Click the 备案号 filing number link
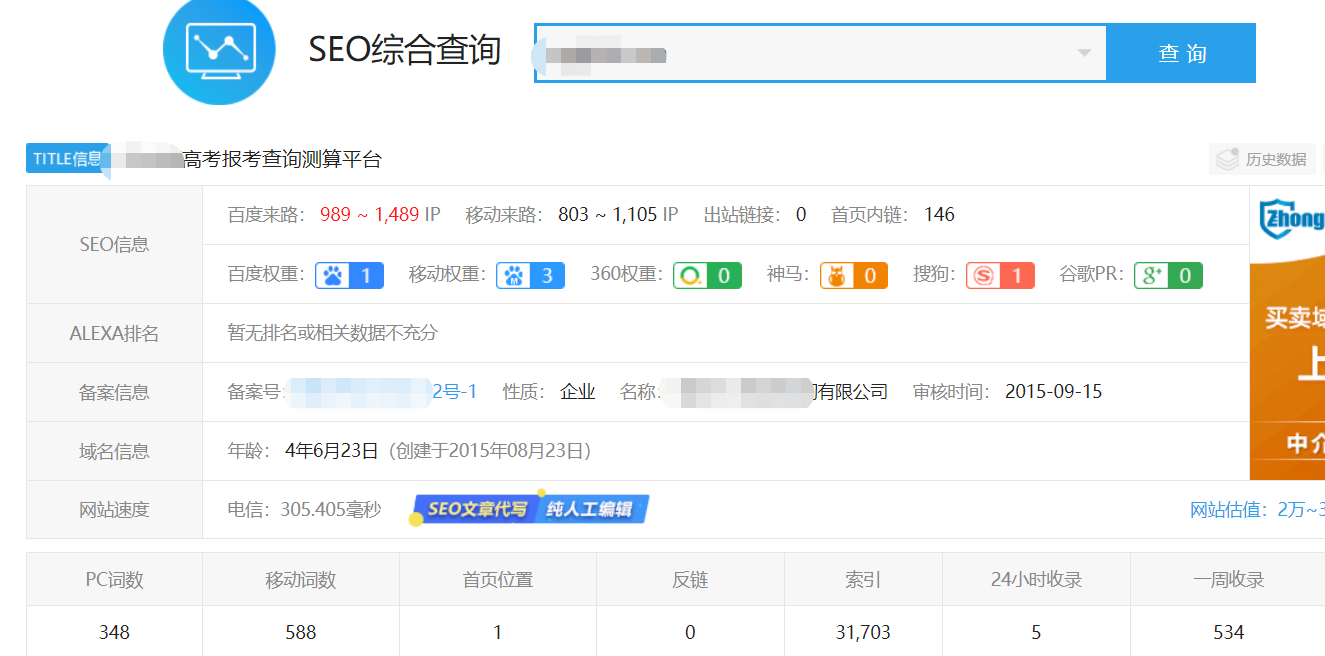The height and width of the screenshot is (656, 1325). 380,391
